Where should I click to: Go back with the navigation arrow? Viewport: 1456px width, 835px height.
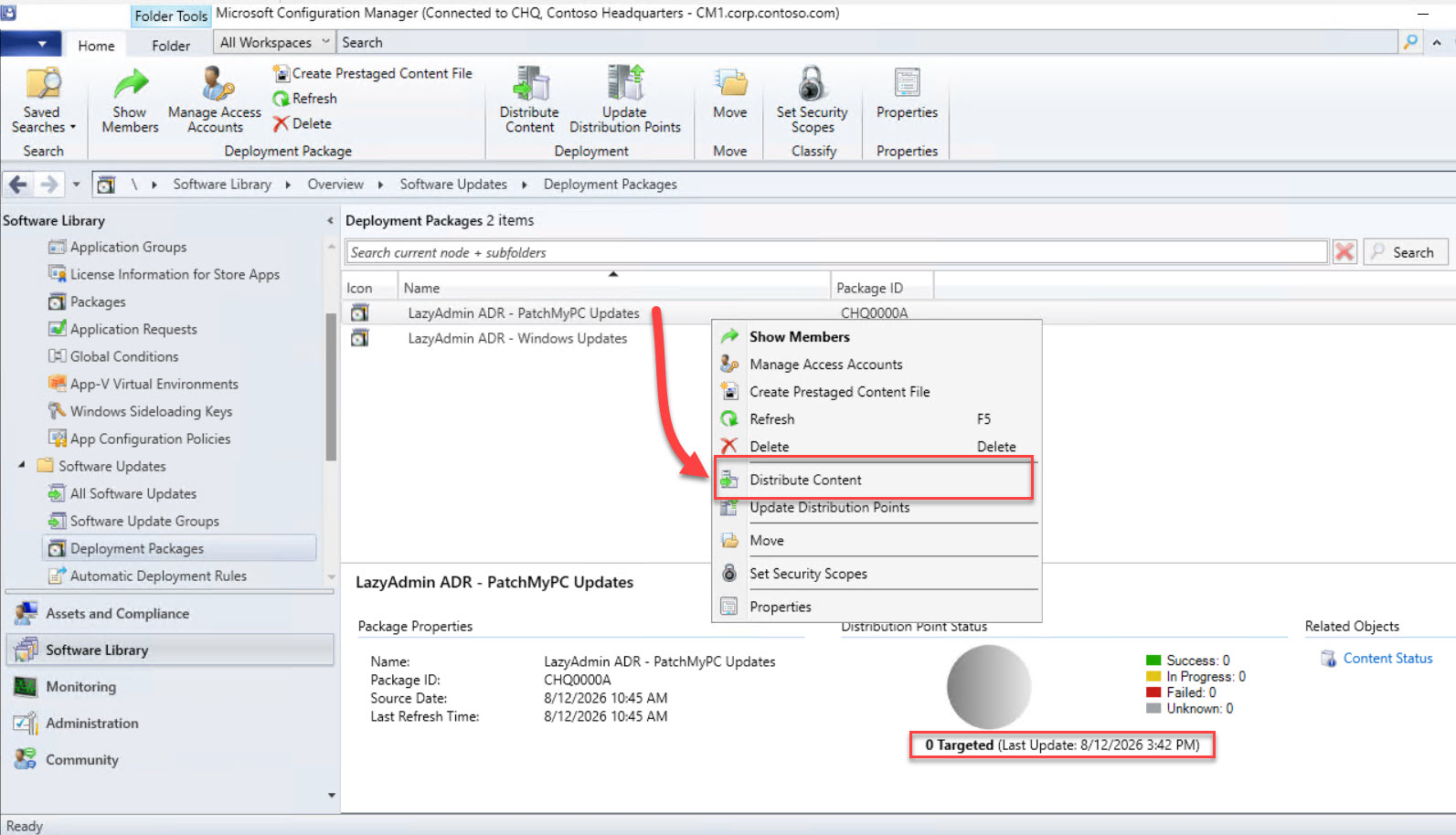pos(17,185)
